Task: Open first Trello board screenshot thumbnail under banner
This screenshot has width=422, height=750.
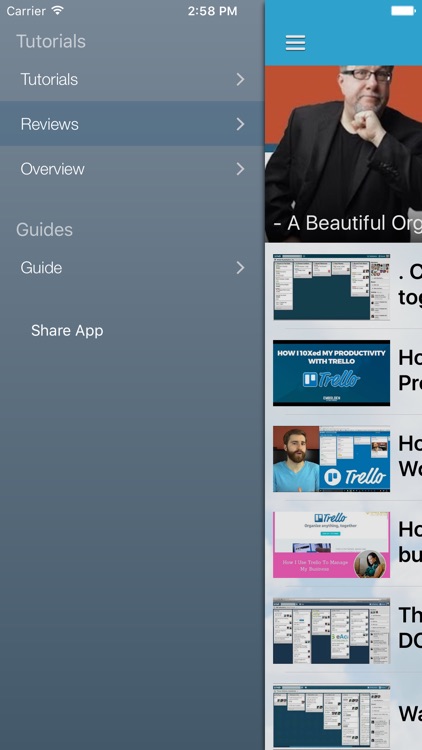Action: (331, 287)
